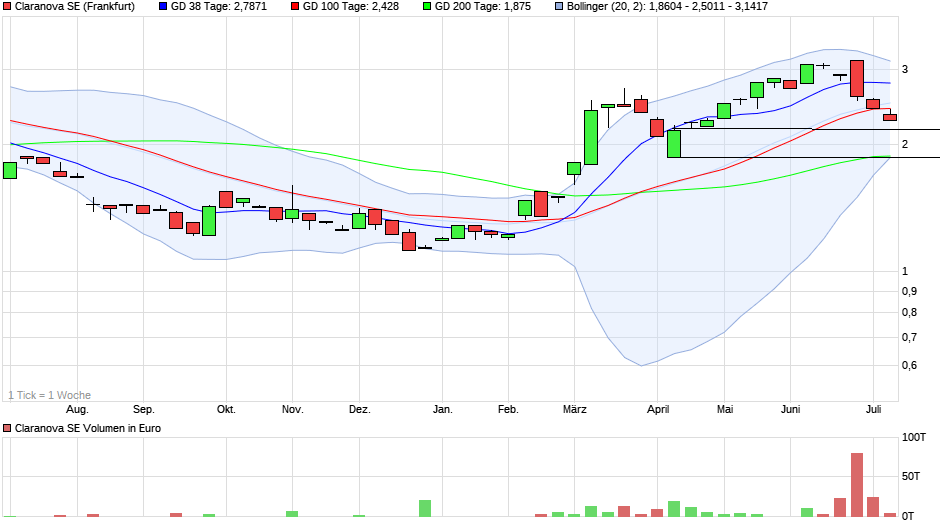This screenshot has width=940, height=526.
Task: Select the 'Claranova SE (Frankfurt)' legend label
Action: pyautogui.click(x=74, y=6)
